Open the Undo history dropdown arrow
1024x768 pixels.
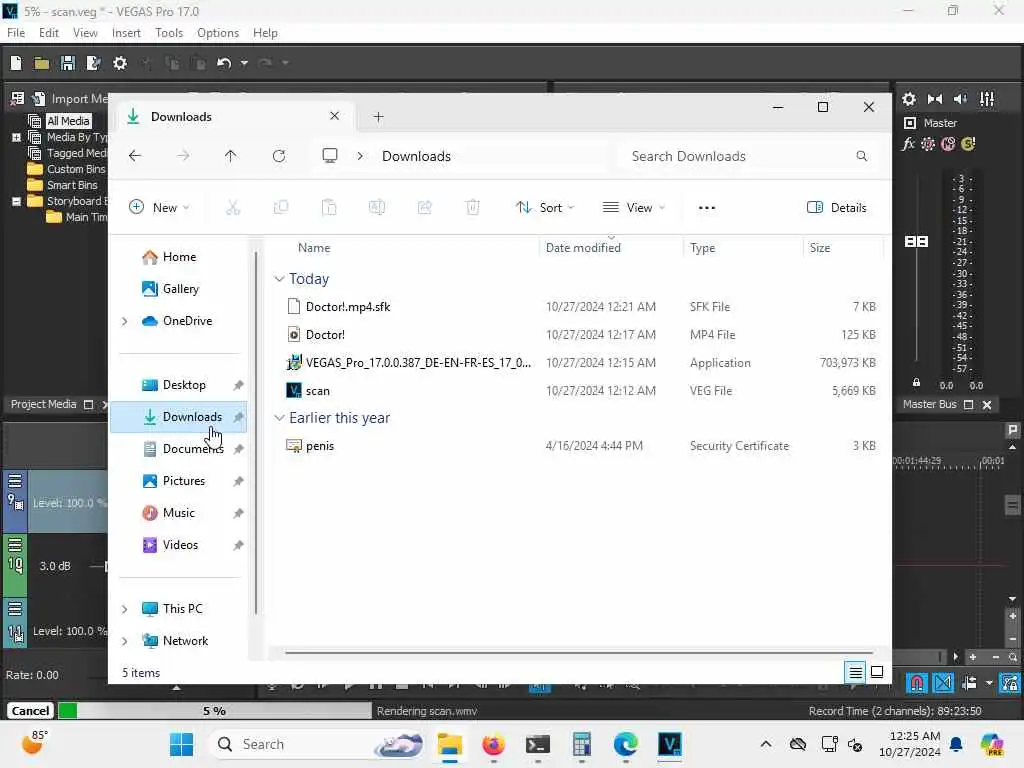[x=244, y=63]
